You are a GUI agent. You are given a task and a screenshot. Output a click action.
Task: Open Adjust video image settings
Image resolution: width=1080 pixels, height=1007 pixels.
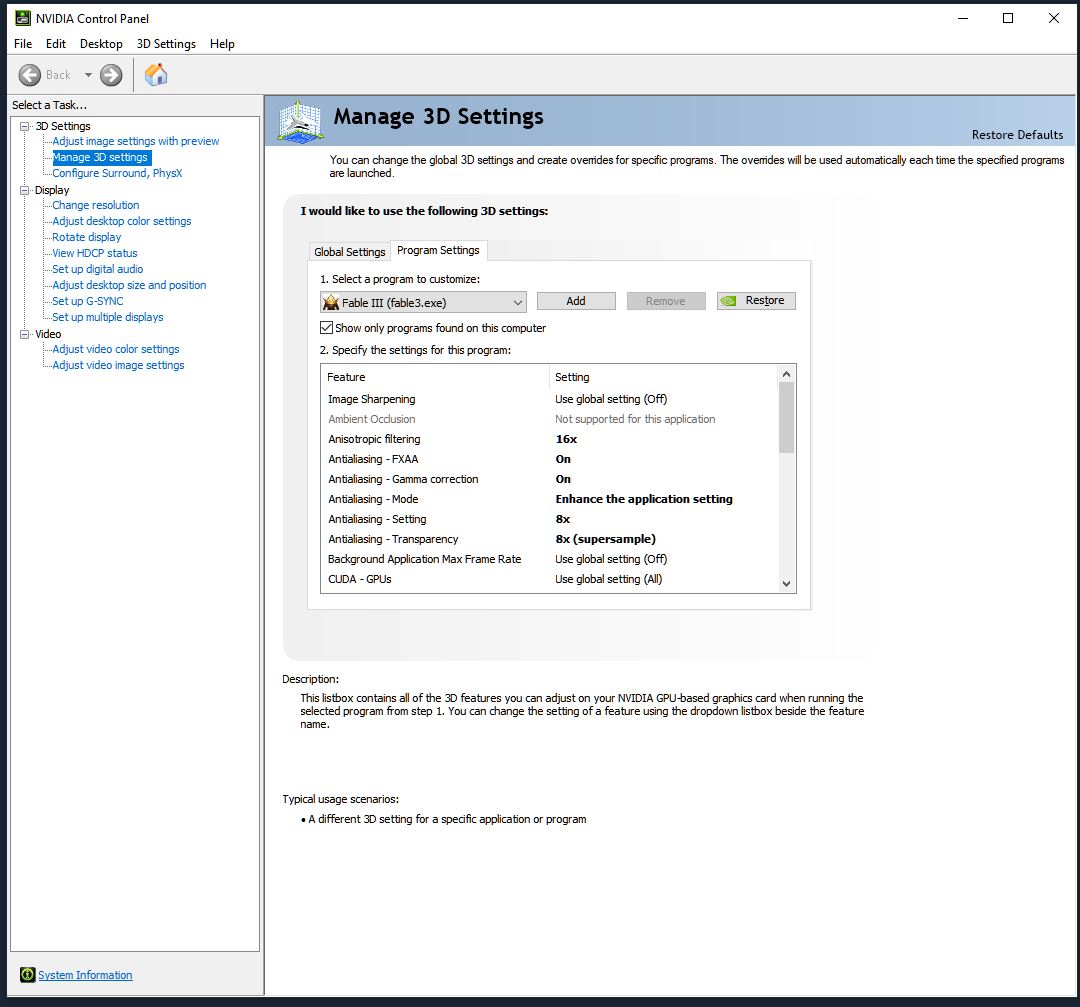pyautogui.click(x=118, y=365)
